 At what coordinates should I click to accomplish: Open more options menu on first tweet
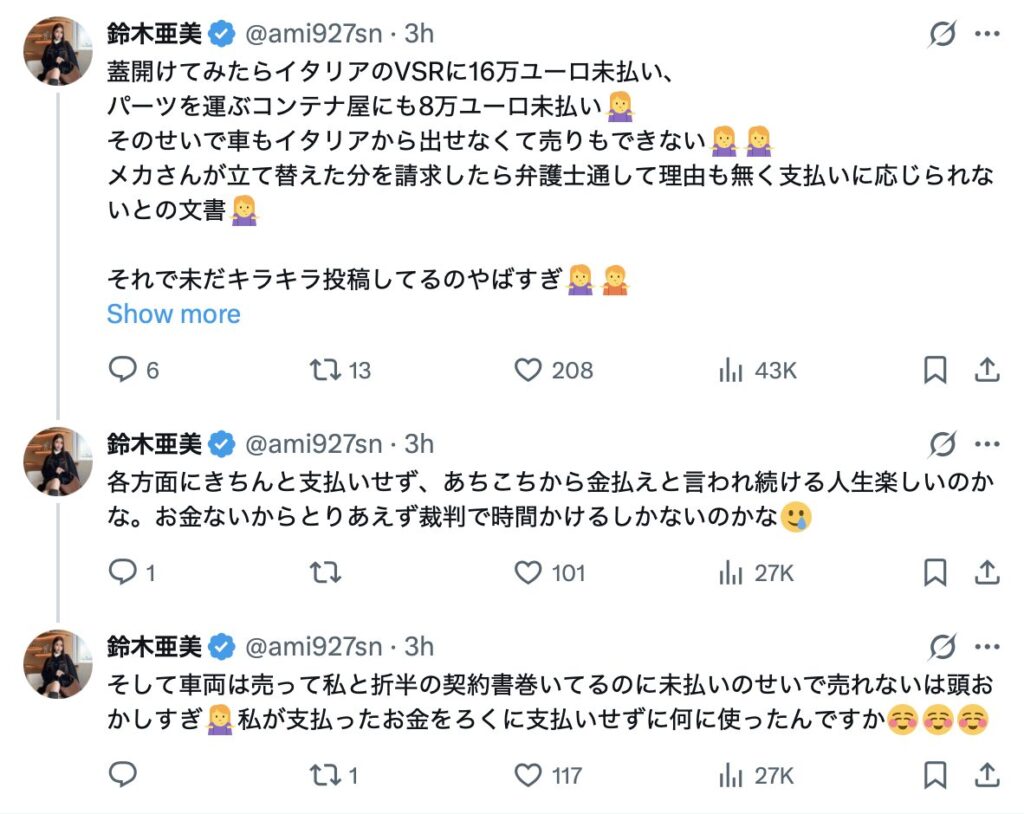(988, 34)
